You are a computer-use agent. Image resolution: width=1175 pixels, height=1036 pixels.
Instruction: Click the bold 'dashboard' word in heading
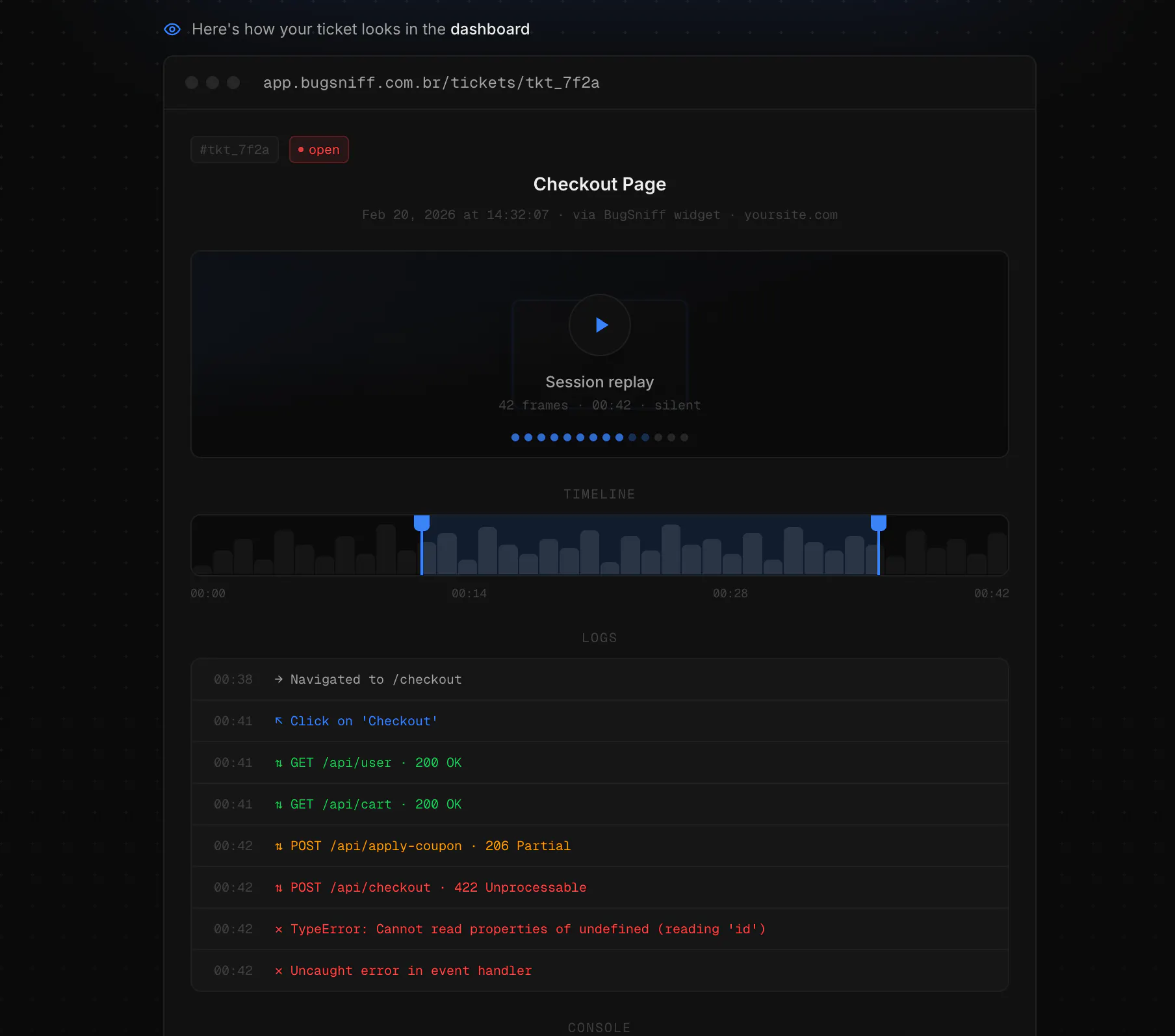click(x=490, y=29)
